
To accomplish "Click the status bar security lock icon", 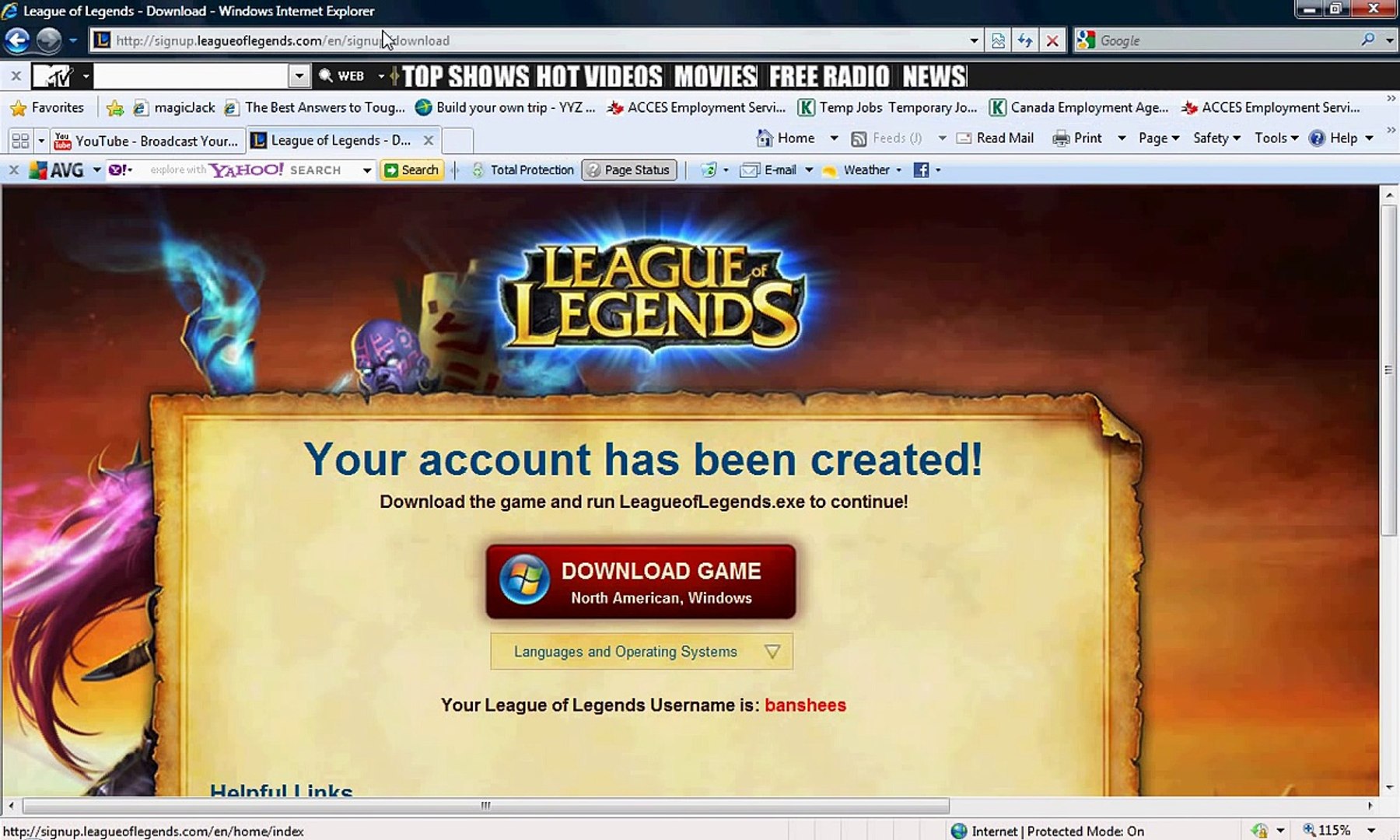I will (1260, 831).
